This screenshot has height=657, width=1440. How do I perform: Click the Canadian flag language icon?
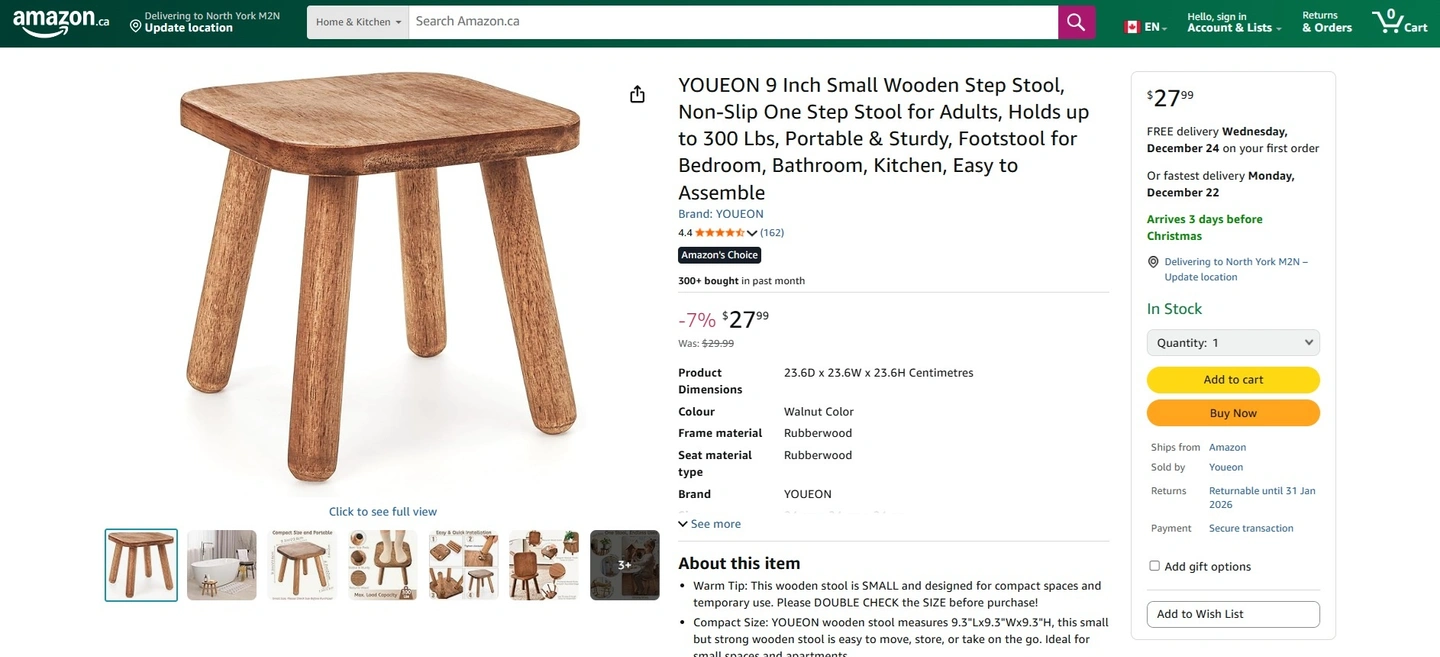1132,27
